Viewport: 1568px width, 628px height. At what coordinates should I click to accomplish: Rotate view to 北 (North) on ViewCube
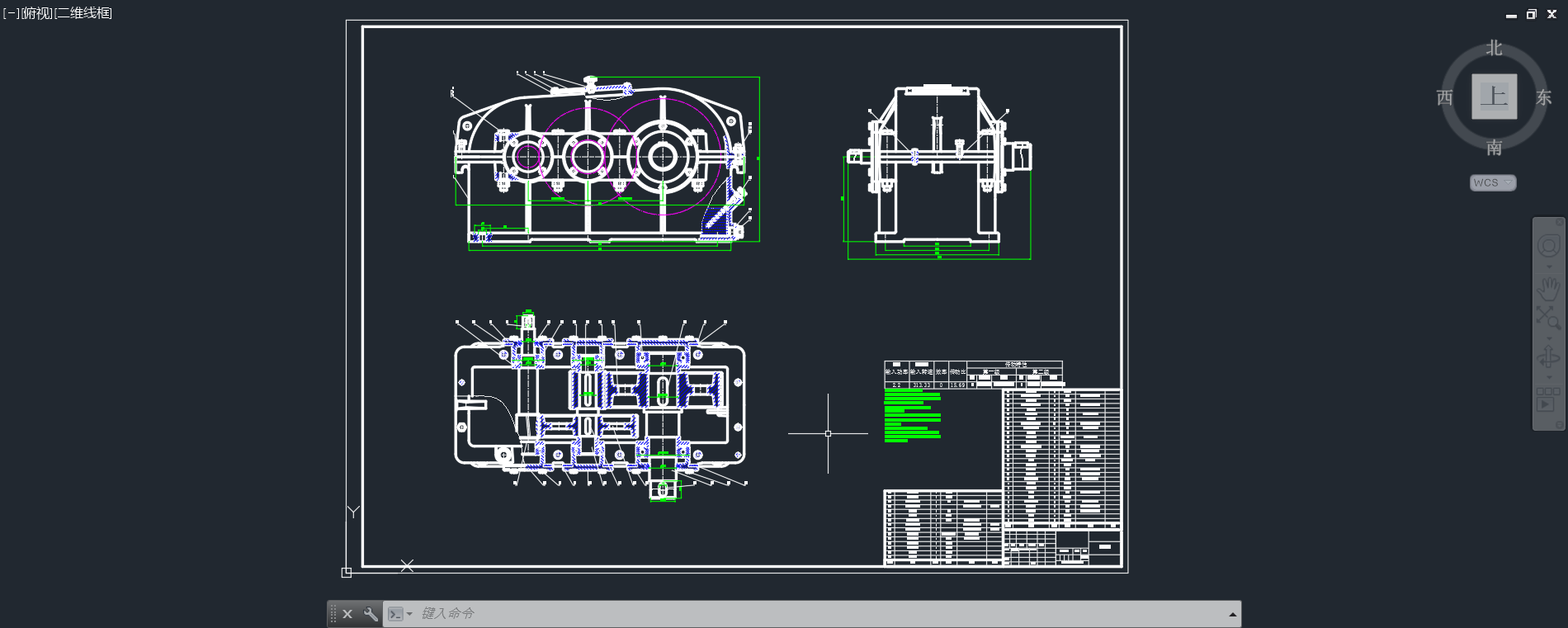click(1494, 48)
